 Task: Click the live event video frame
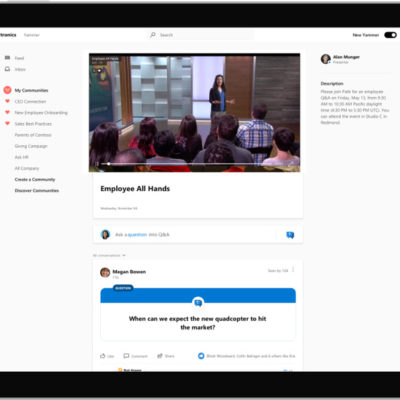(194, 113)
